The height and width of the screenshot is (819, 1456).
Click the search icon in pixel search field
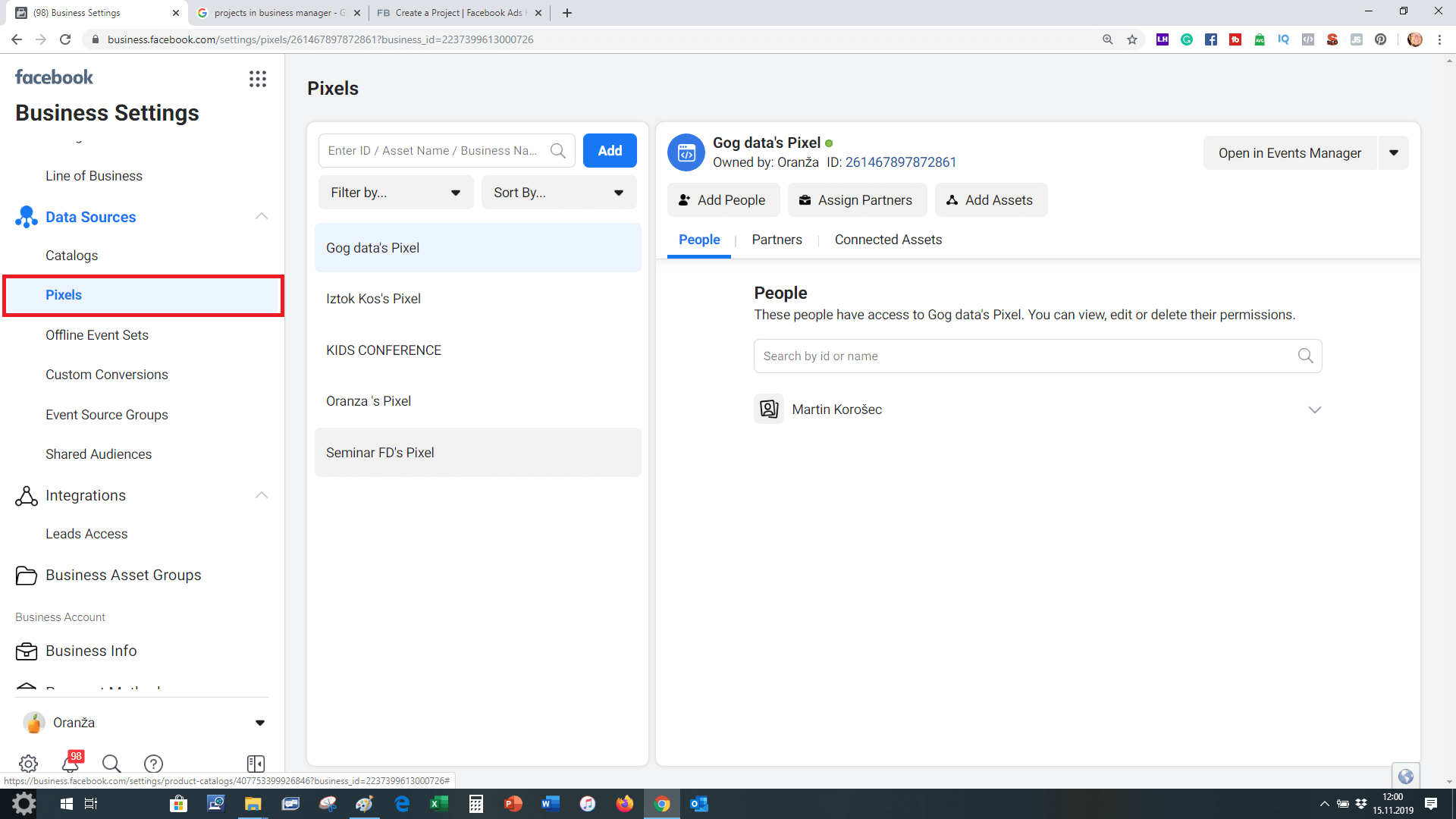558,151
